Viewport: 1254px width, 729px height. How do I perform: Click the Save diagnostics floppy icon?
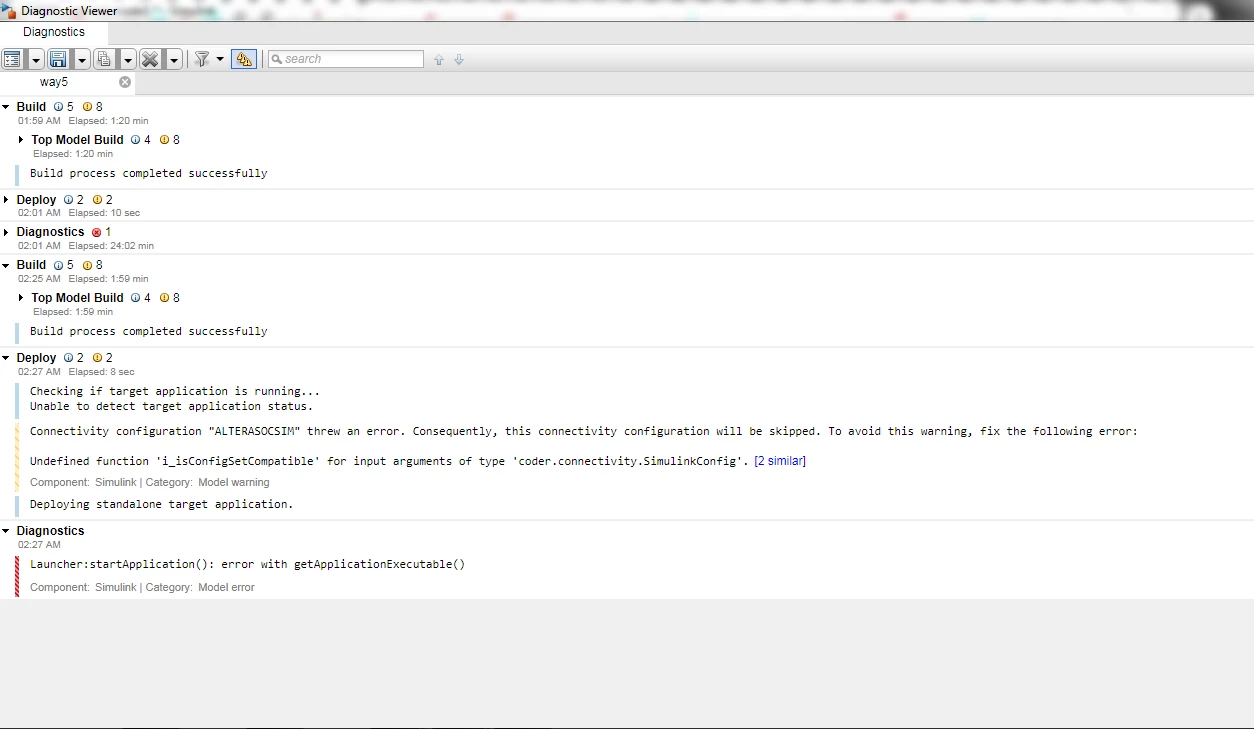pyautogui.click(x=58, y=59)
